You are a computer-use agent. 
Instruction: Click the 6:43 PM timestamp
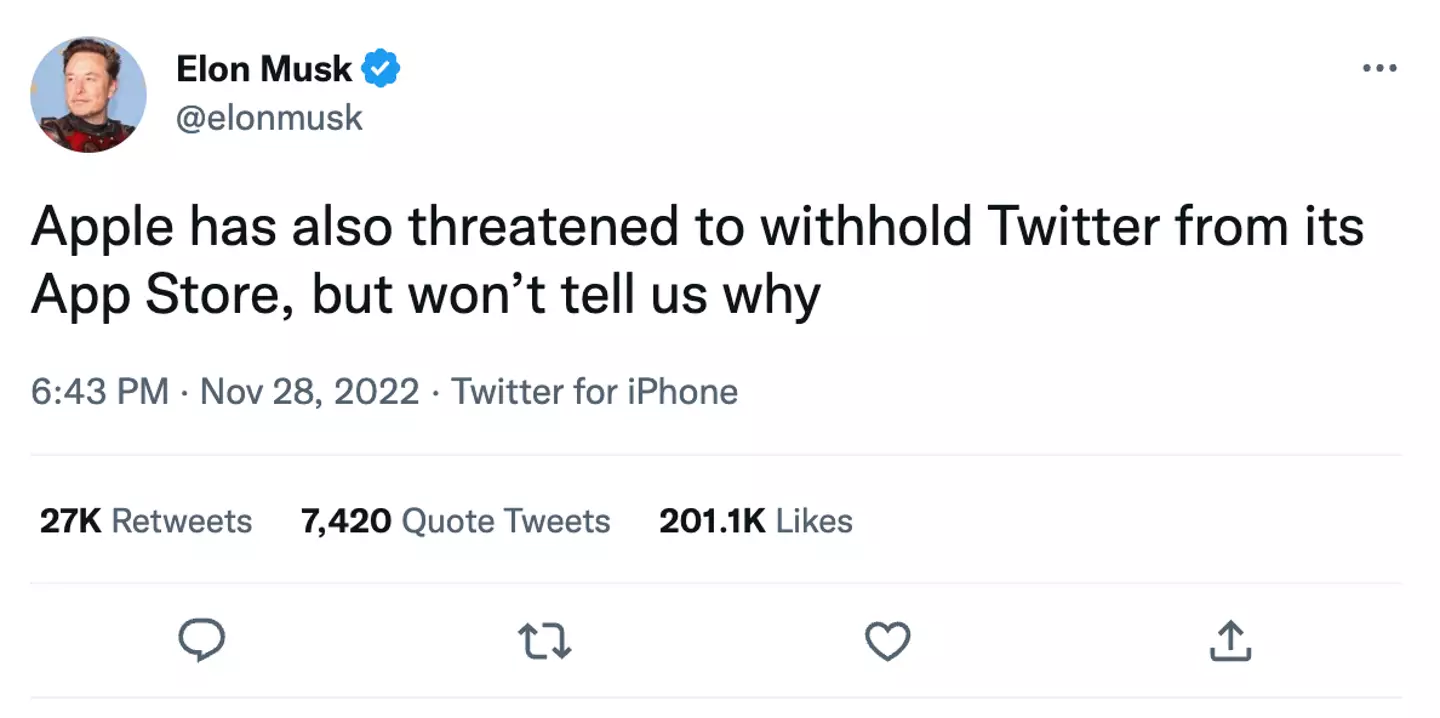tap(99, 391)
